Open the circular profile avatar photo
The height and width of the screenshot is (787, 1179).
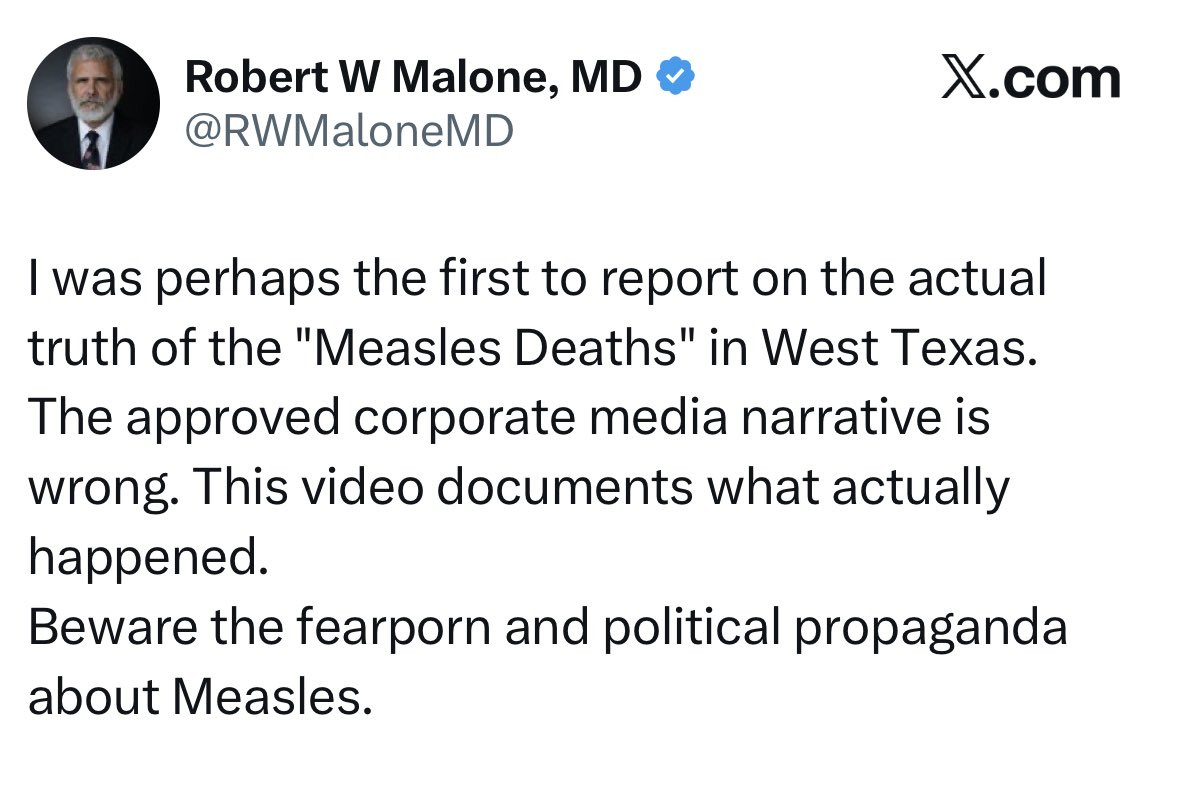coord(93,103)
